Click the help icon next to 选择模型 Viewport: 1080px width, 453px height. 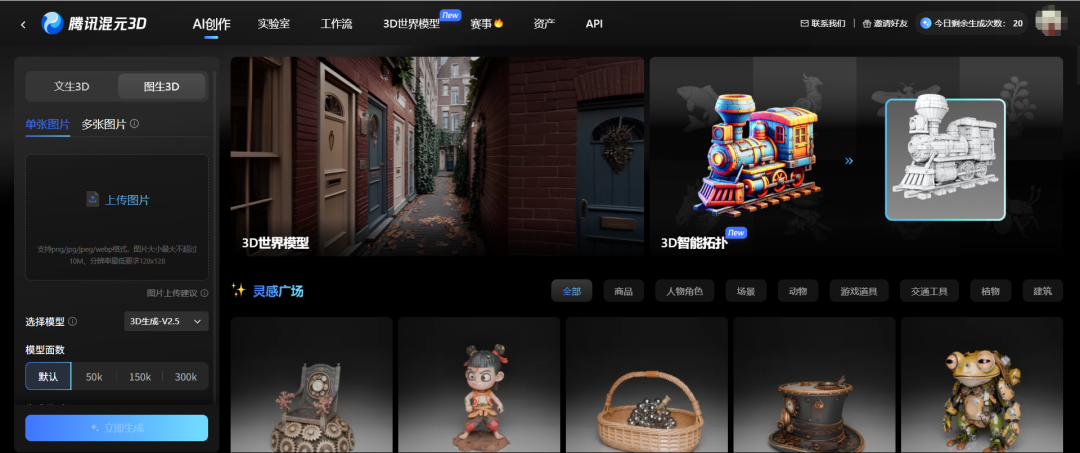pos(73,322)
